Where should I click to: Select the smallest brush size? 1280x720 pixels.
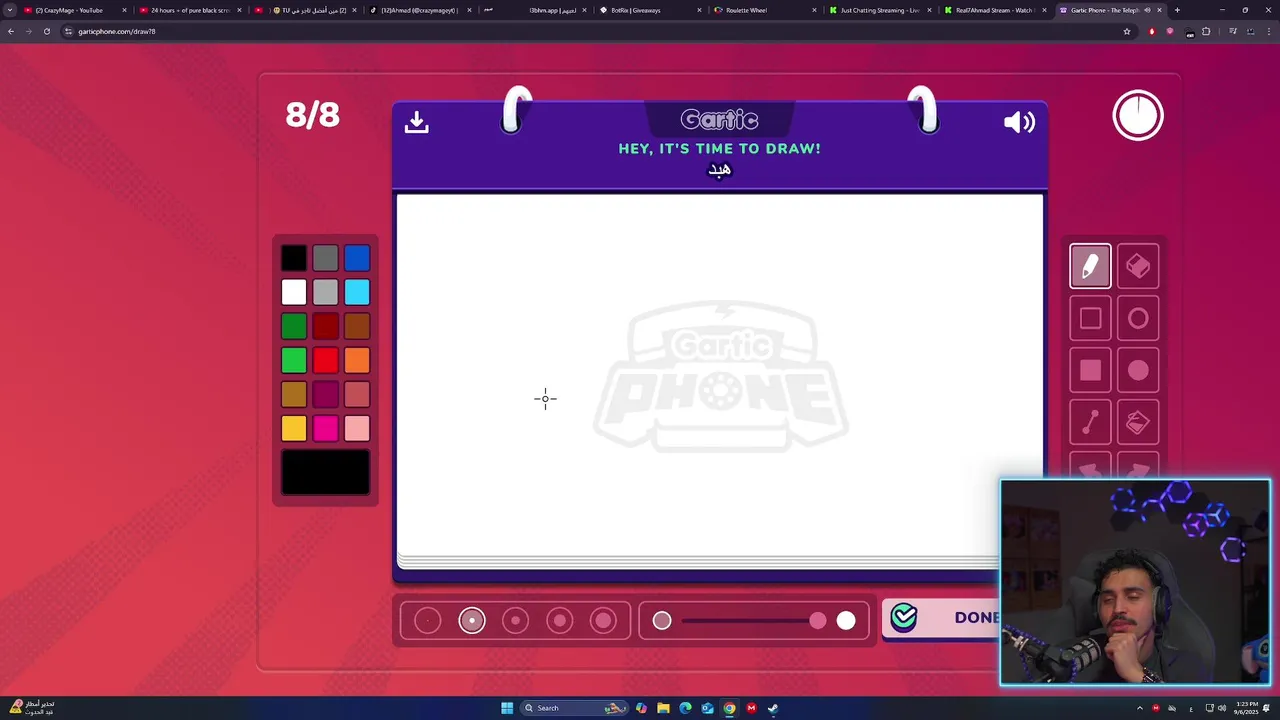(x=427, y=621)
